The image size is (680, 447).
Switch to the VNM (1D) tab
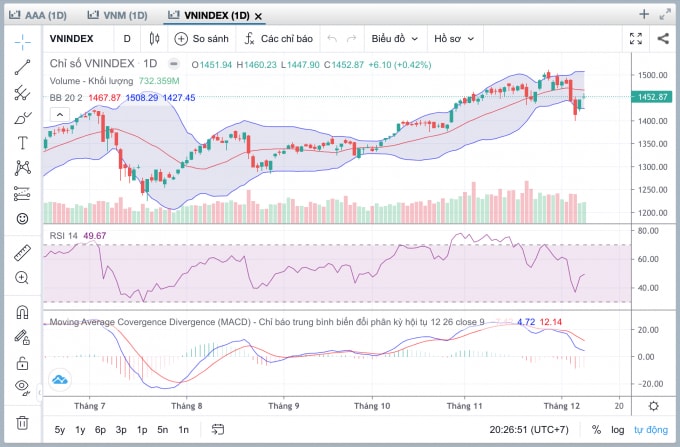click(118, 16)
